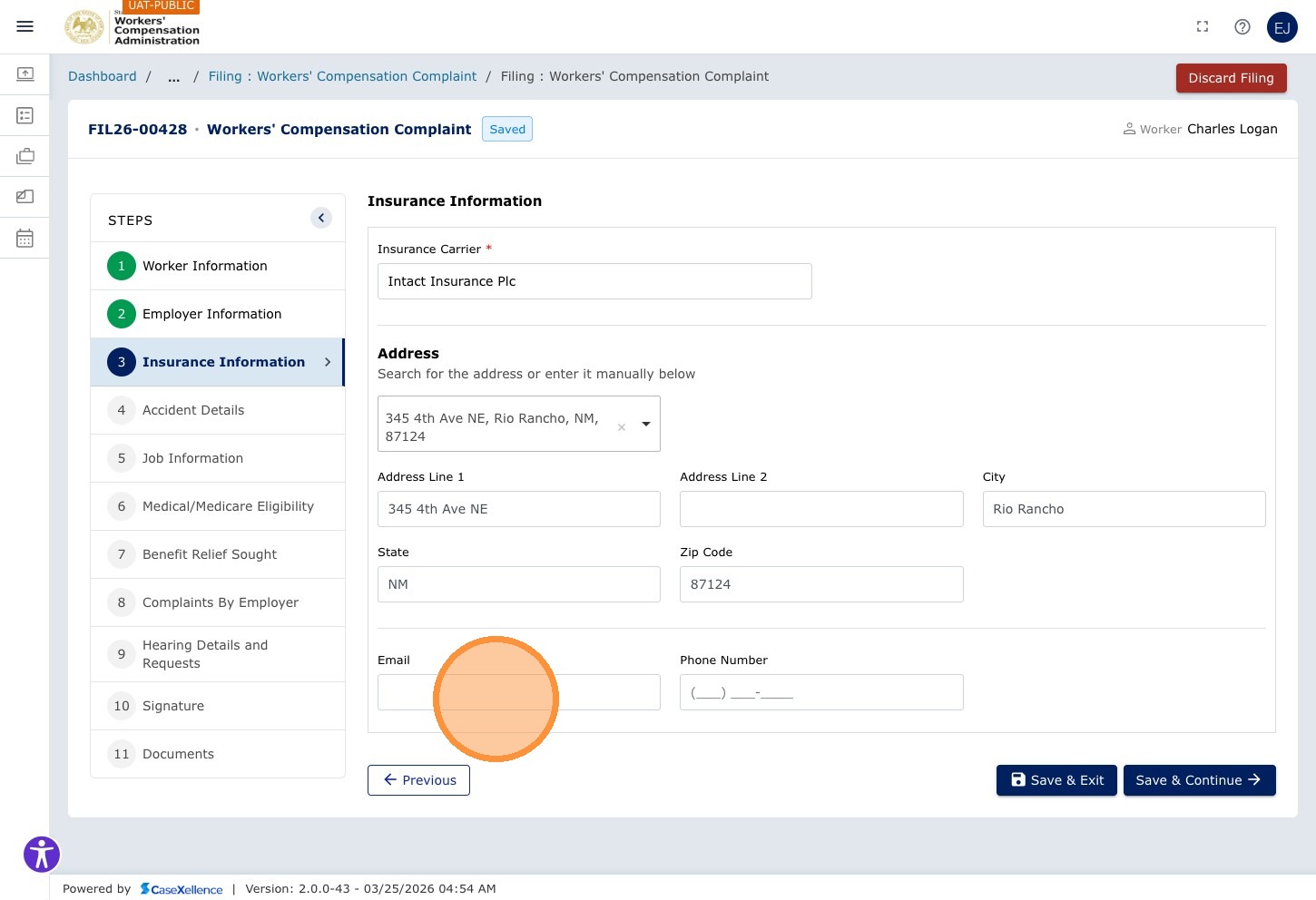Go to step 8 Complaints By Employer
The image size is (1316, 900).
[218, 602]
